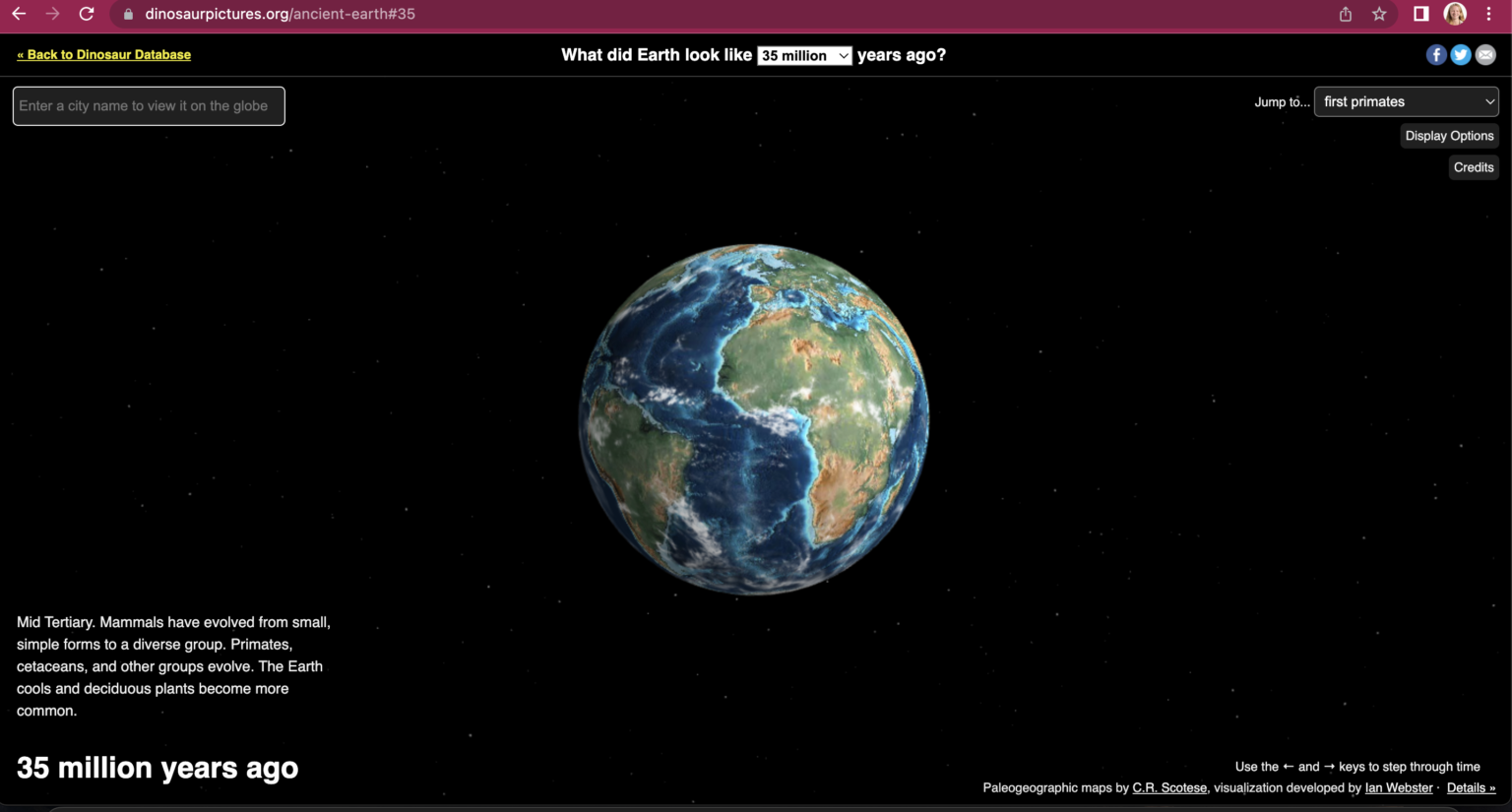This screenshot has width=1512, height=812.
Task: Open the email share icon
Action: click(x=1485, y=54)
